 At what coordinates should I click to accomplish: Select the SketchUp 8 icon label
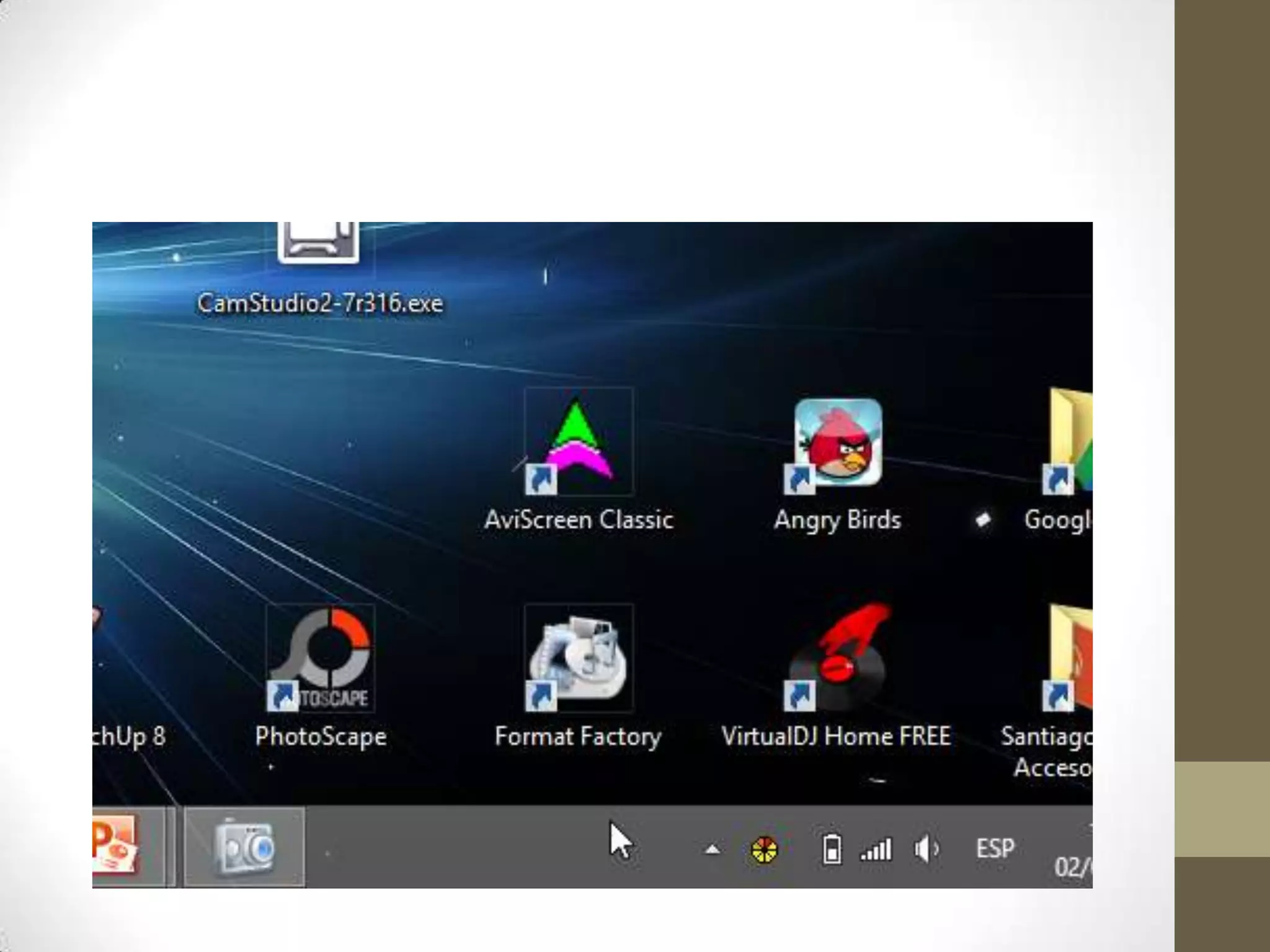[x=129, y=737]
